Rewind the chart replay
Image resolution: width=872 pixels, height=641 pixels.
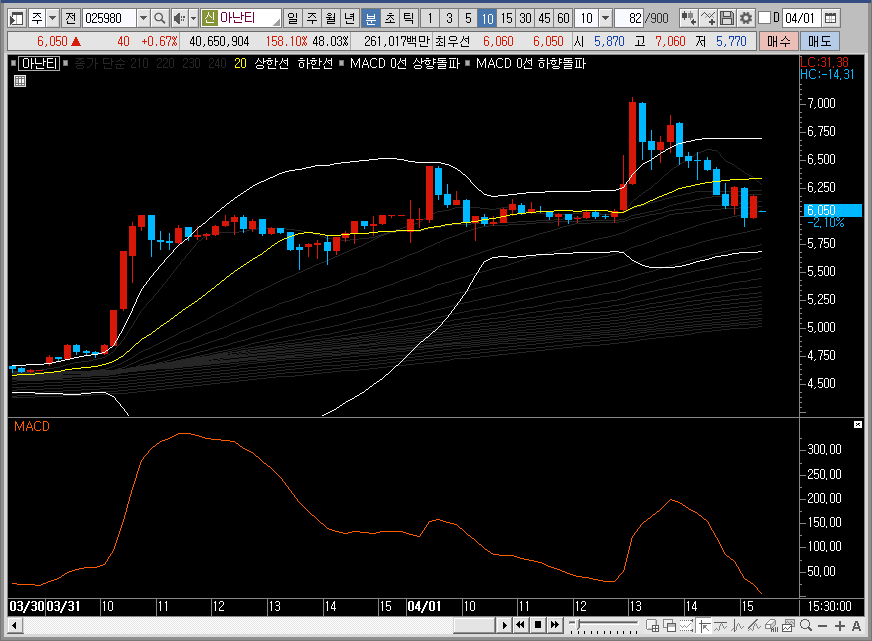521,625
